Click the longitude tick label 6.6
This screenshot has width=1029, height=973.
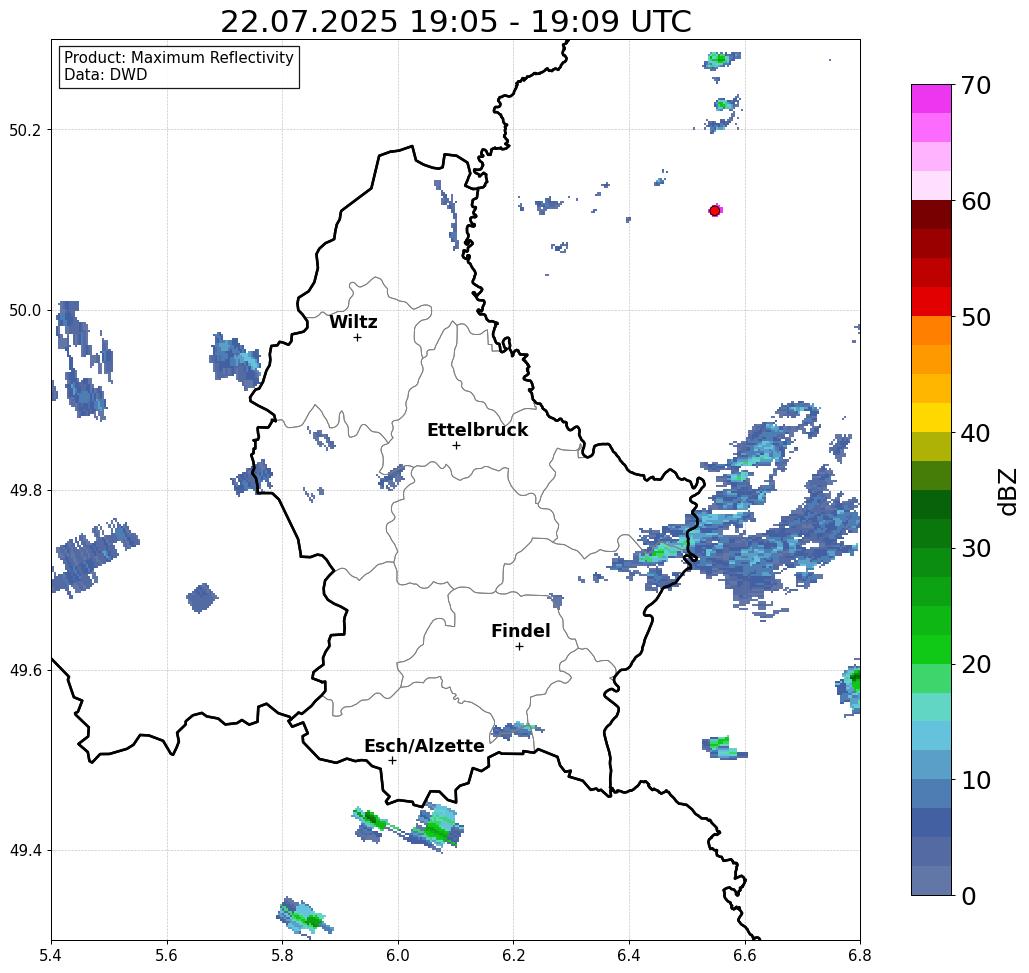point(744,955)
